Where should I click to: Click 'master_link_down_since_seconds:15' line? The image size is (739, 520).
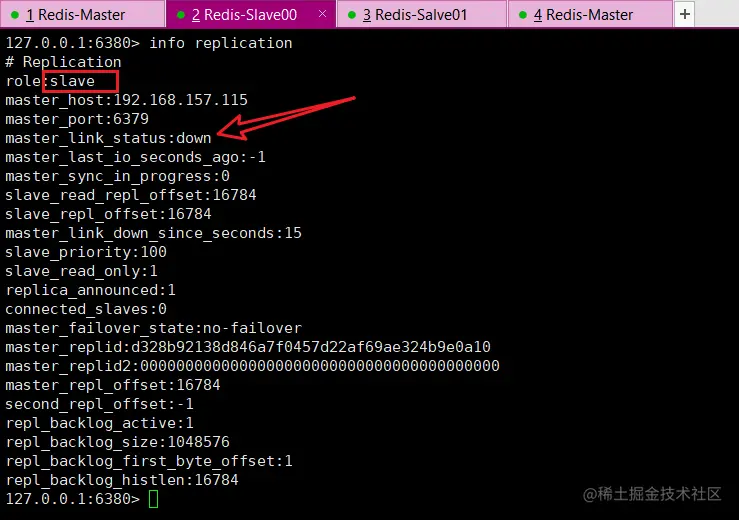click(x=153, y=233)
